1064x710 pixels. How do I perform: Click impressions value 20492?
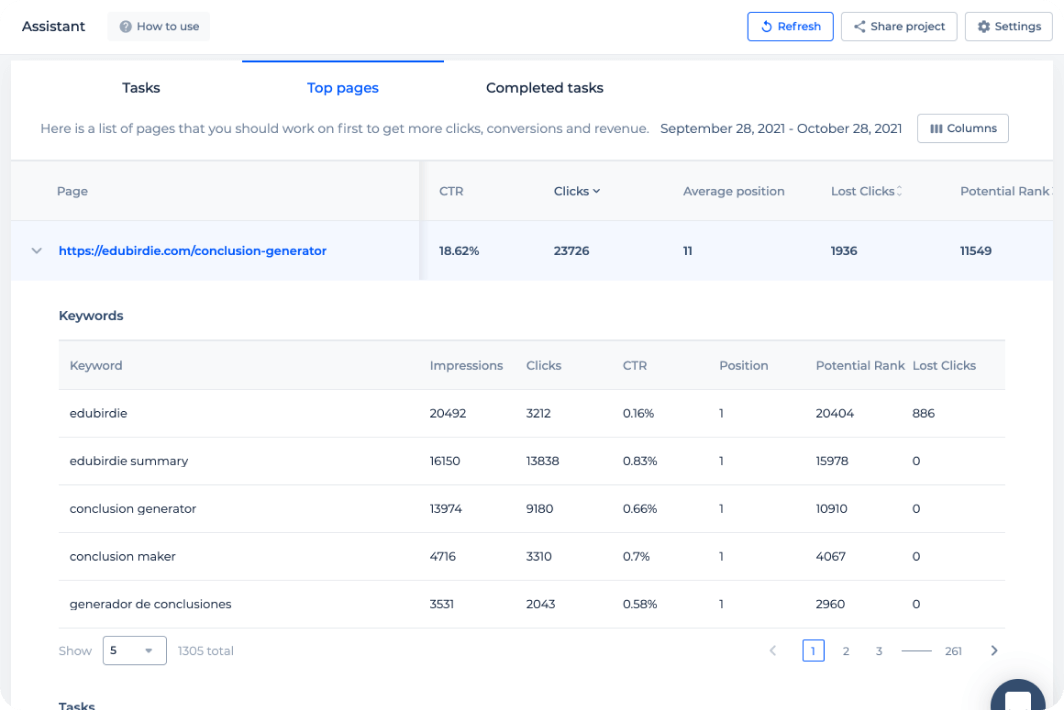pos(448,413)
